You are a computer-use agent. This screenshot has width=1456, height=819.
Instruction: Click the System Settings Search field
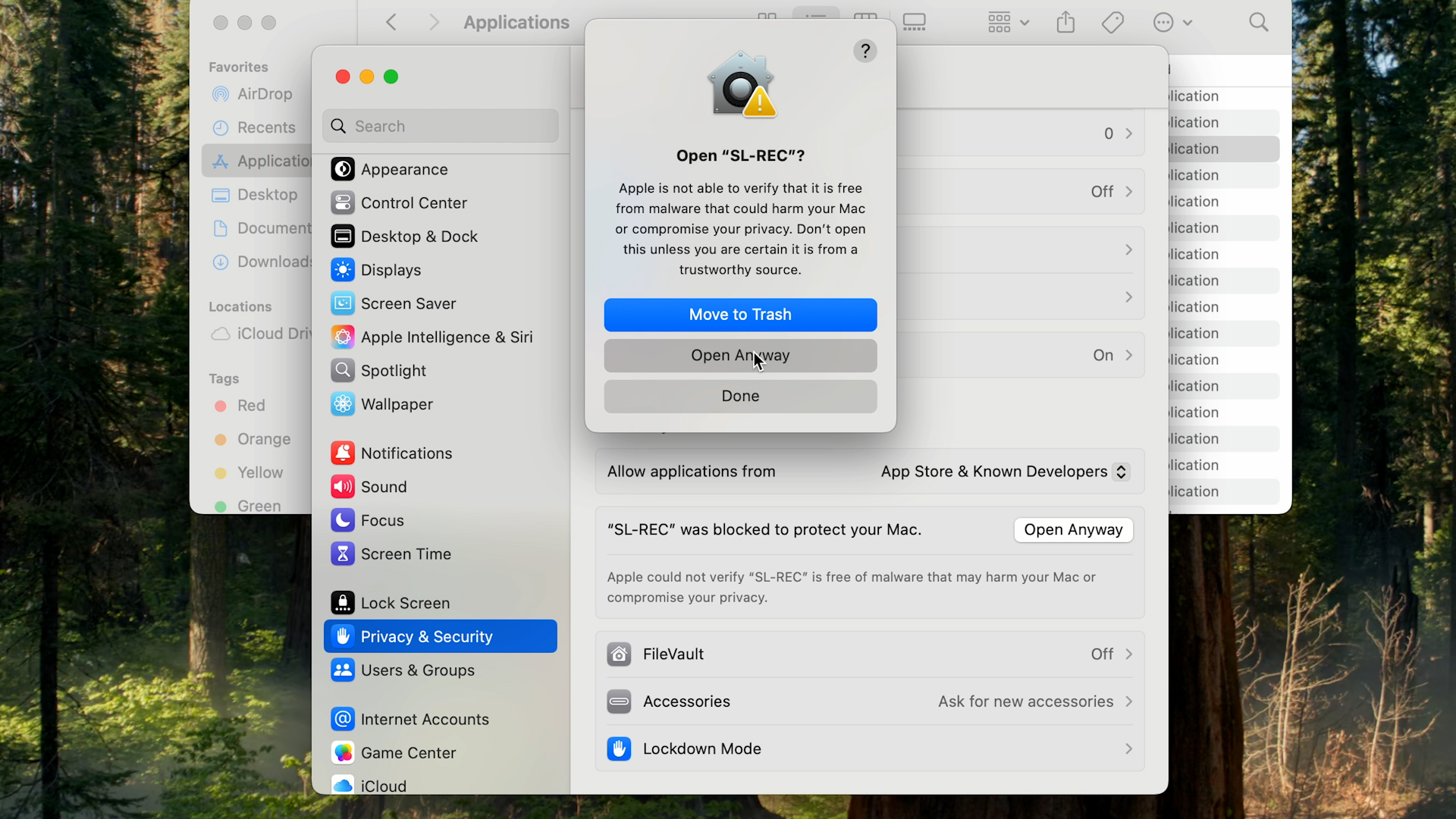click(x=440, y=126)
